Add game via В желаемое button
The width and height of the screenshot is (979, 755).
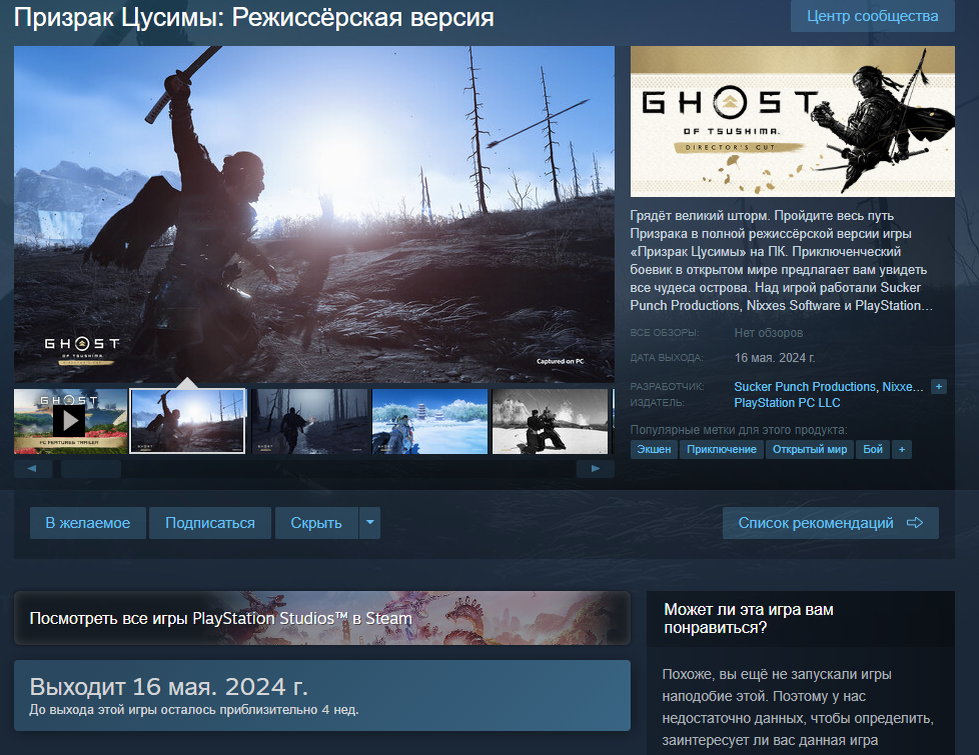click(88, 523)
